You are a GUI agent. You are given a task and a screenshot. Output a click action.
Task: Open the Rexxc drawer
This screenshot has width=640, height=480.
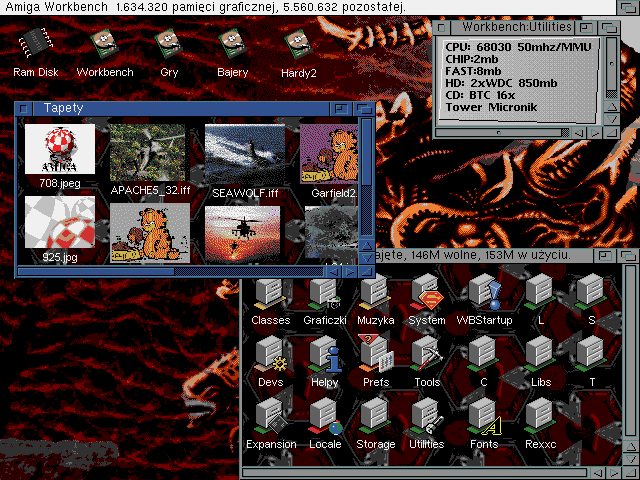pos(541,417)
